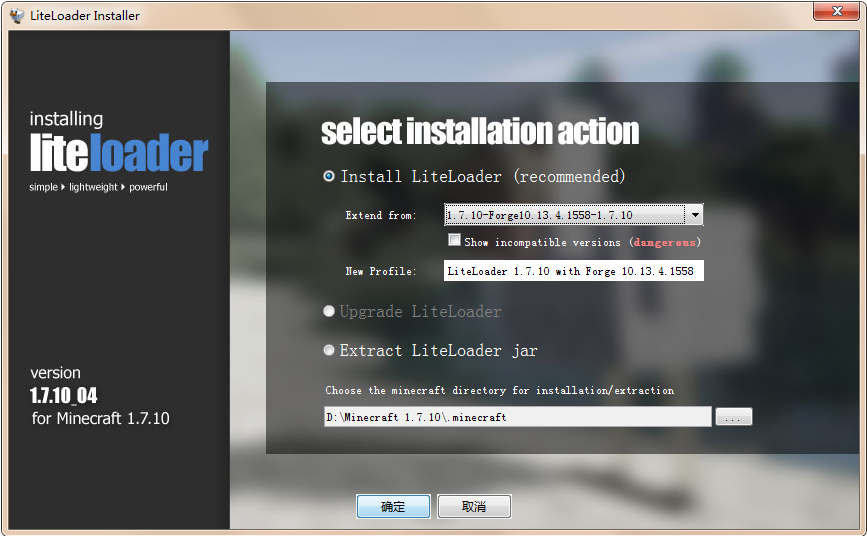Select Install LiteLoader (recommended) radio button

pos(329,176)
